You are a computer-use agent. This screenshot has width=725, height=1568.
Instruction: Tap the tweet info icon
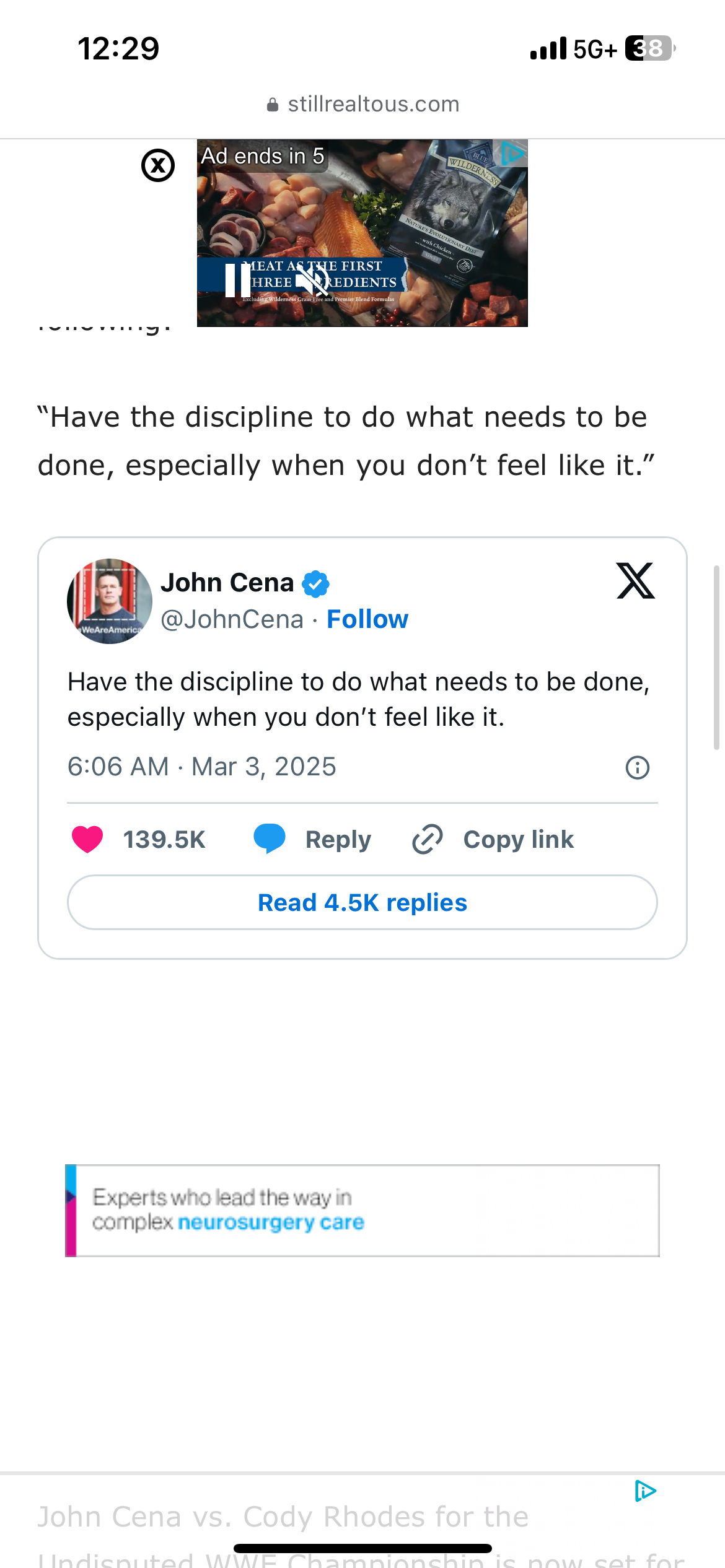637,767
